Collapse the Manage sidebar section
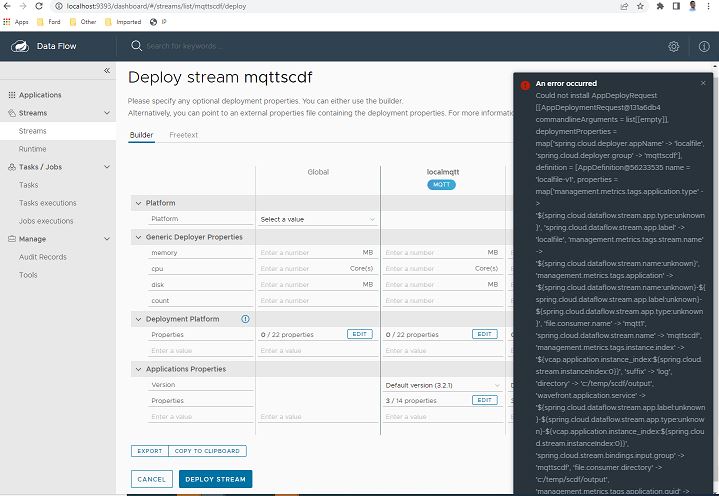 pyautogui.click(x=107, y=239)
